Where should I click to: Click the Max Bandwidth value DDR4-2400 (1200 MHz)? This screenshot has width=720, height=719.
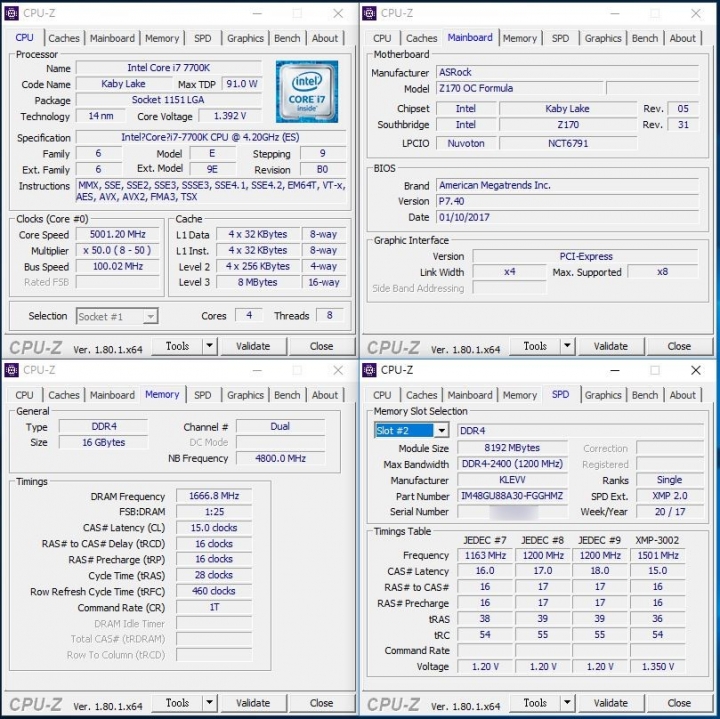coord(512,464)
